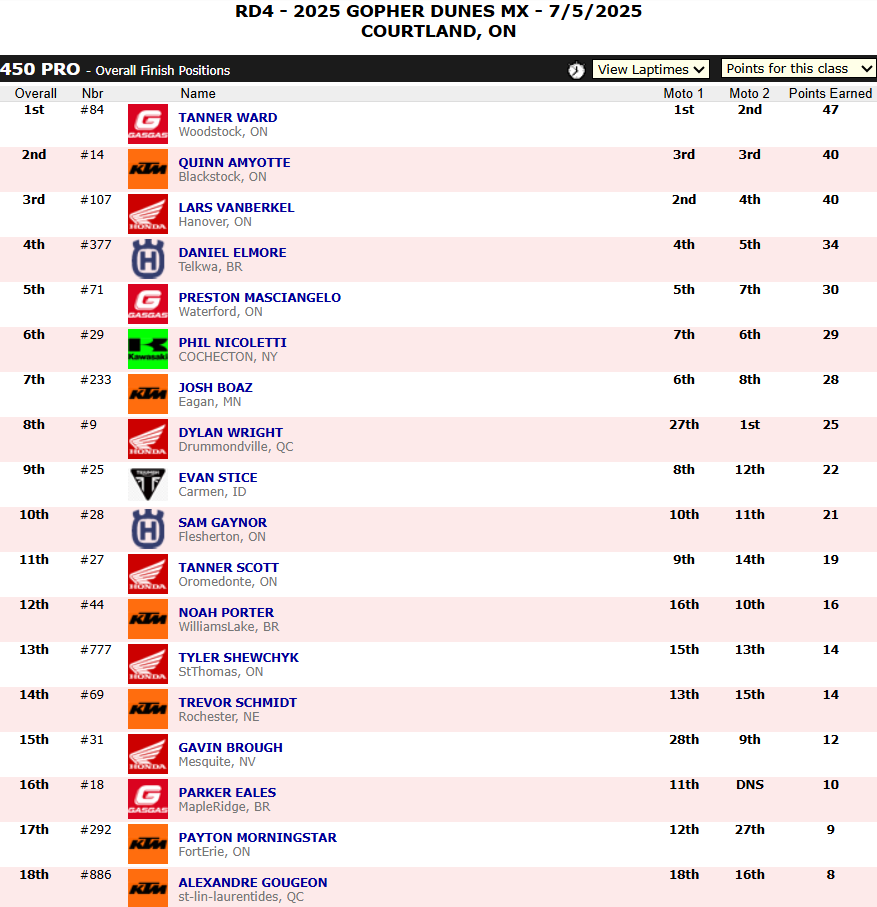
Task: Click hometown text Drummondville, QC
Action: (236, 447)
